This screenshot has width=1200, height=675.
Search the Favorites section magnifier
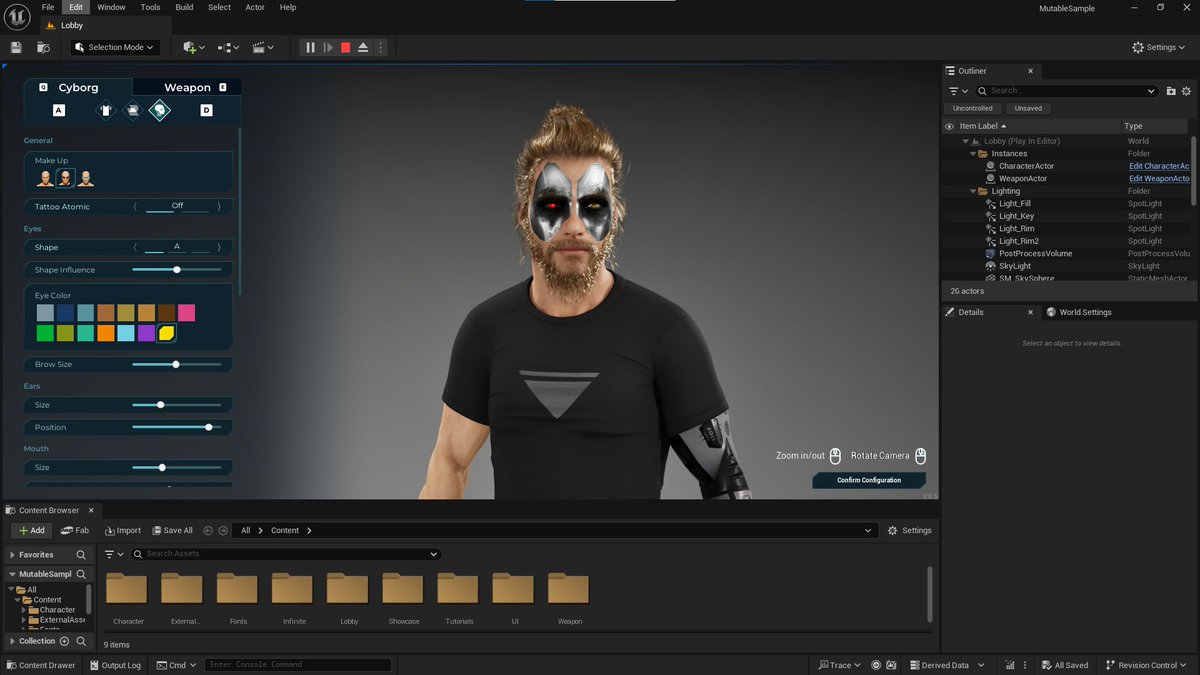(81, 555)
